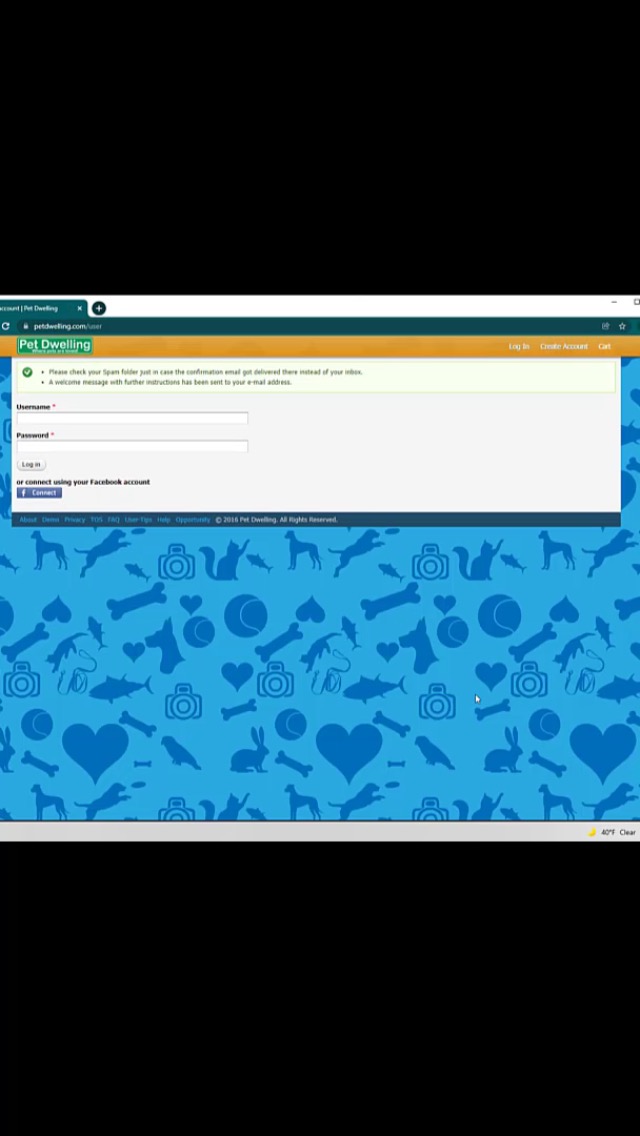The height and width of the screenshot is (1136, 640).
Task: Focus the Password field
Action: [132, 446]
